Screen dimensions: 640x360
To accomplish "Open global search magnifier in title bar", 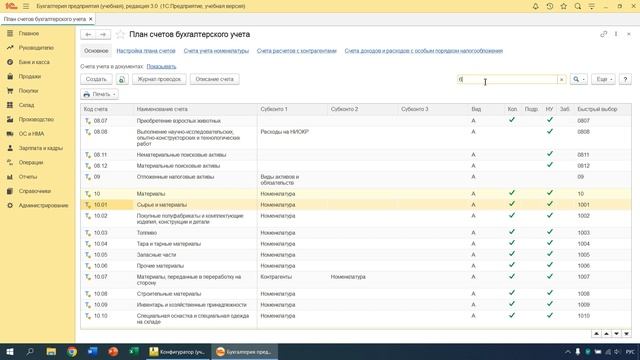I will 578,6.
